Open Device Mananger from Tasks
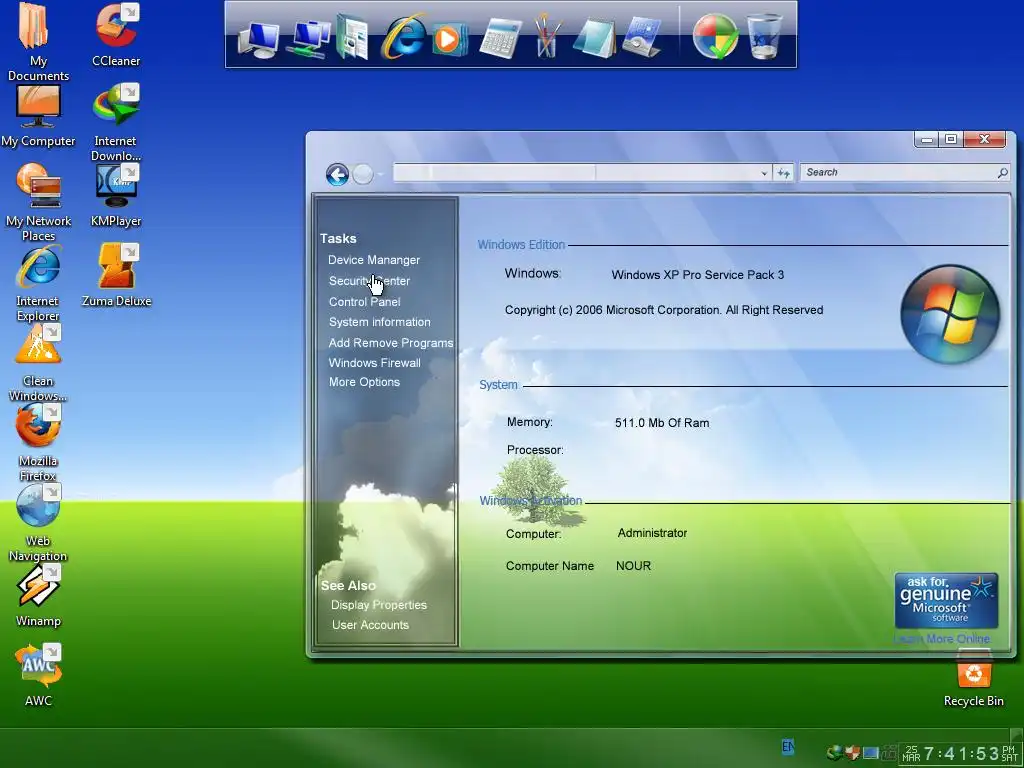1024x768 pixels. click(x=374, y=260)
